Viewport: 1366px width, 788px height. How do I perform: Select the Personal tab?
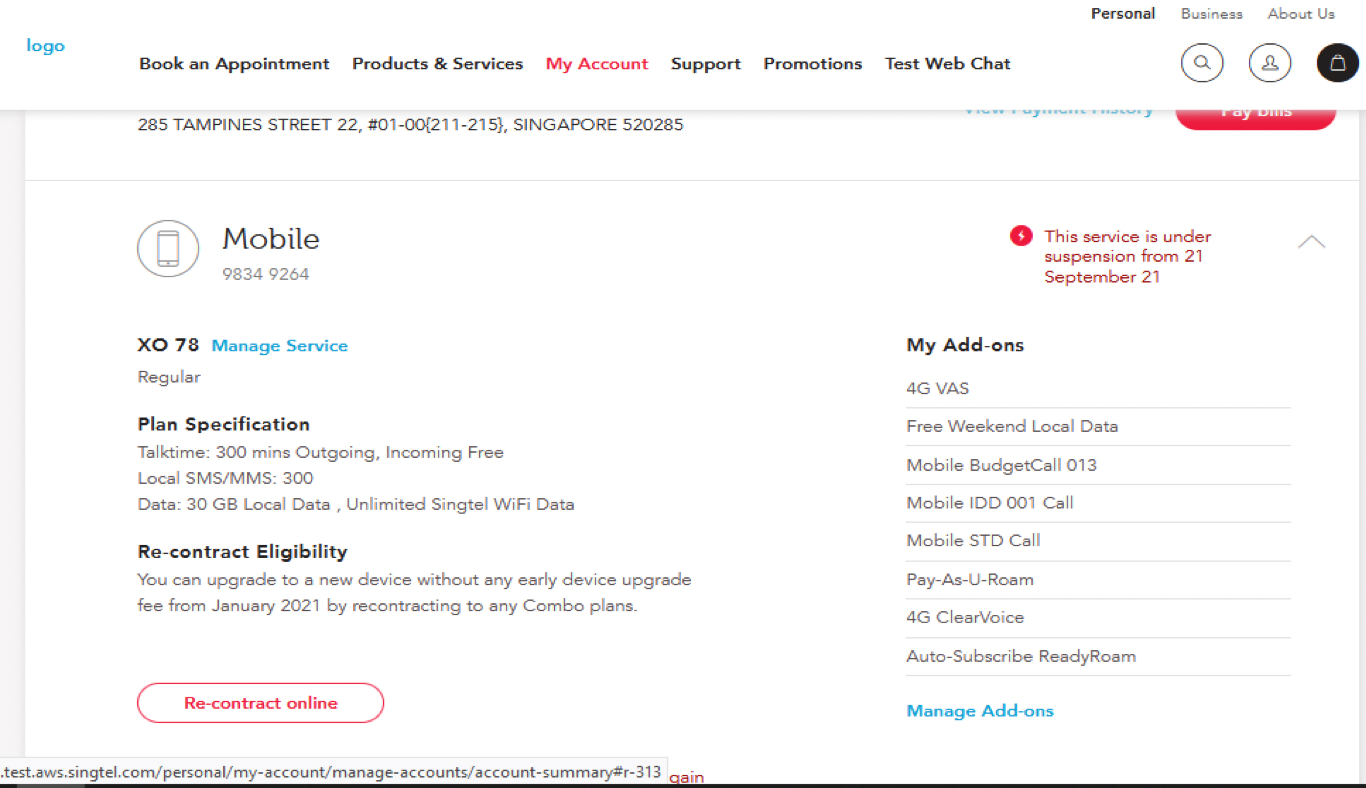1122,14
